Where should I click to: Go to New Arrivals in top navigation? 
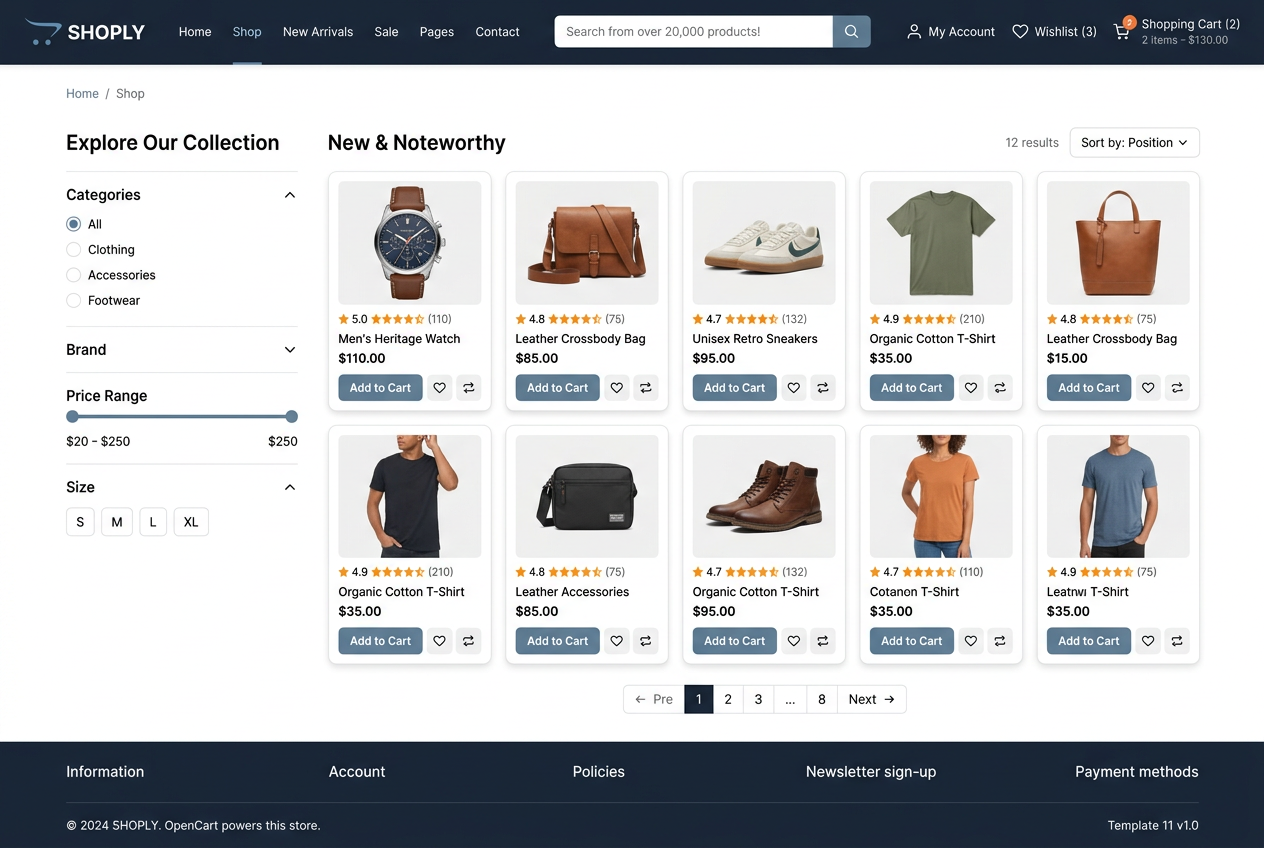click(x=318, y=32)
